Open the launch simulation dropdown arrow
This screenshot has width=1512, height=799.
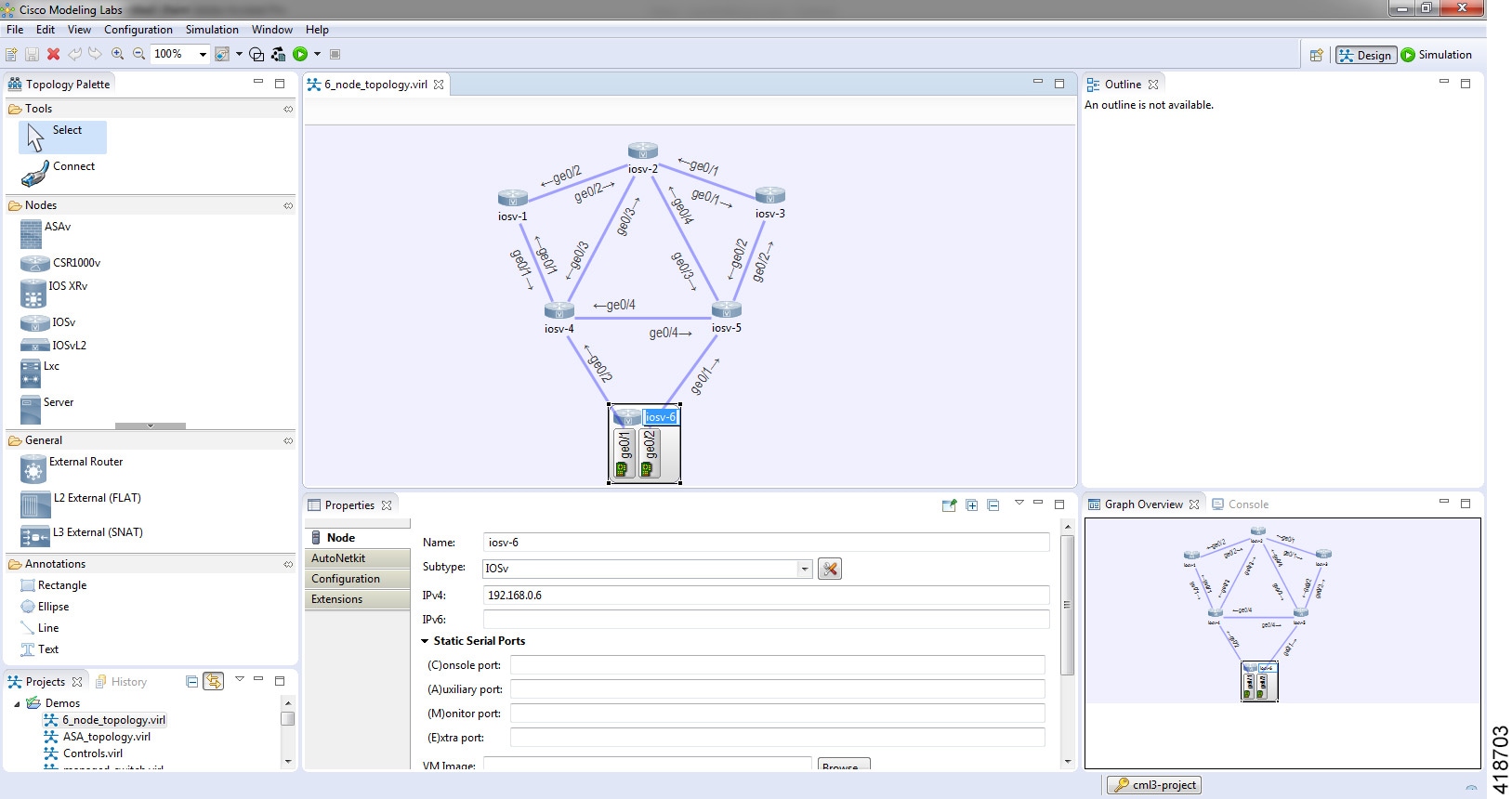(x=317, y=54)
